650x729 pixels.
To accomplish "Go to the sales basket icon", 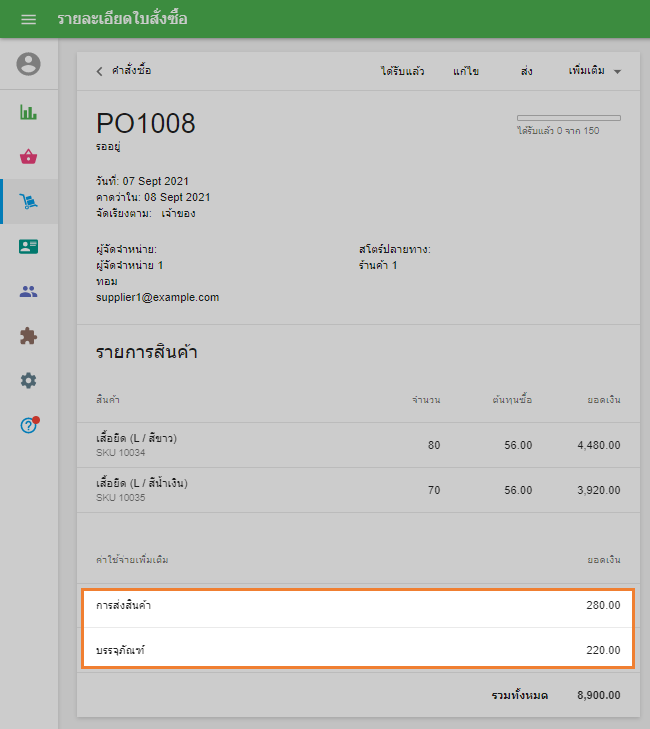I will click(29, 157).
